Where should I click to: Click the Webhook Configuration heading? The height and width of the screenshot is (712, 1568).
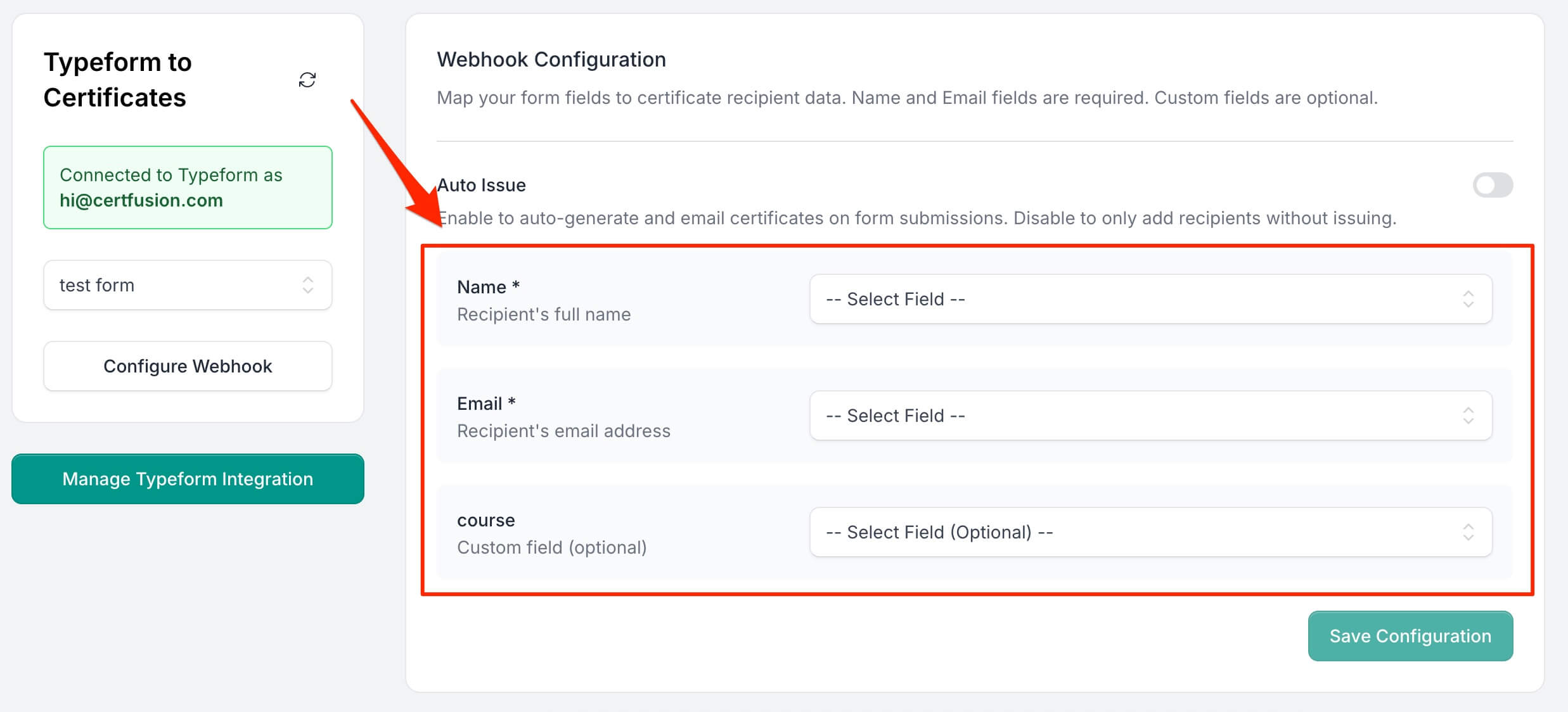[x=551, y=60]
